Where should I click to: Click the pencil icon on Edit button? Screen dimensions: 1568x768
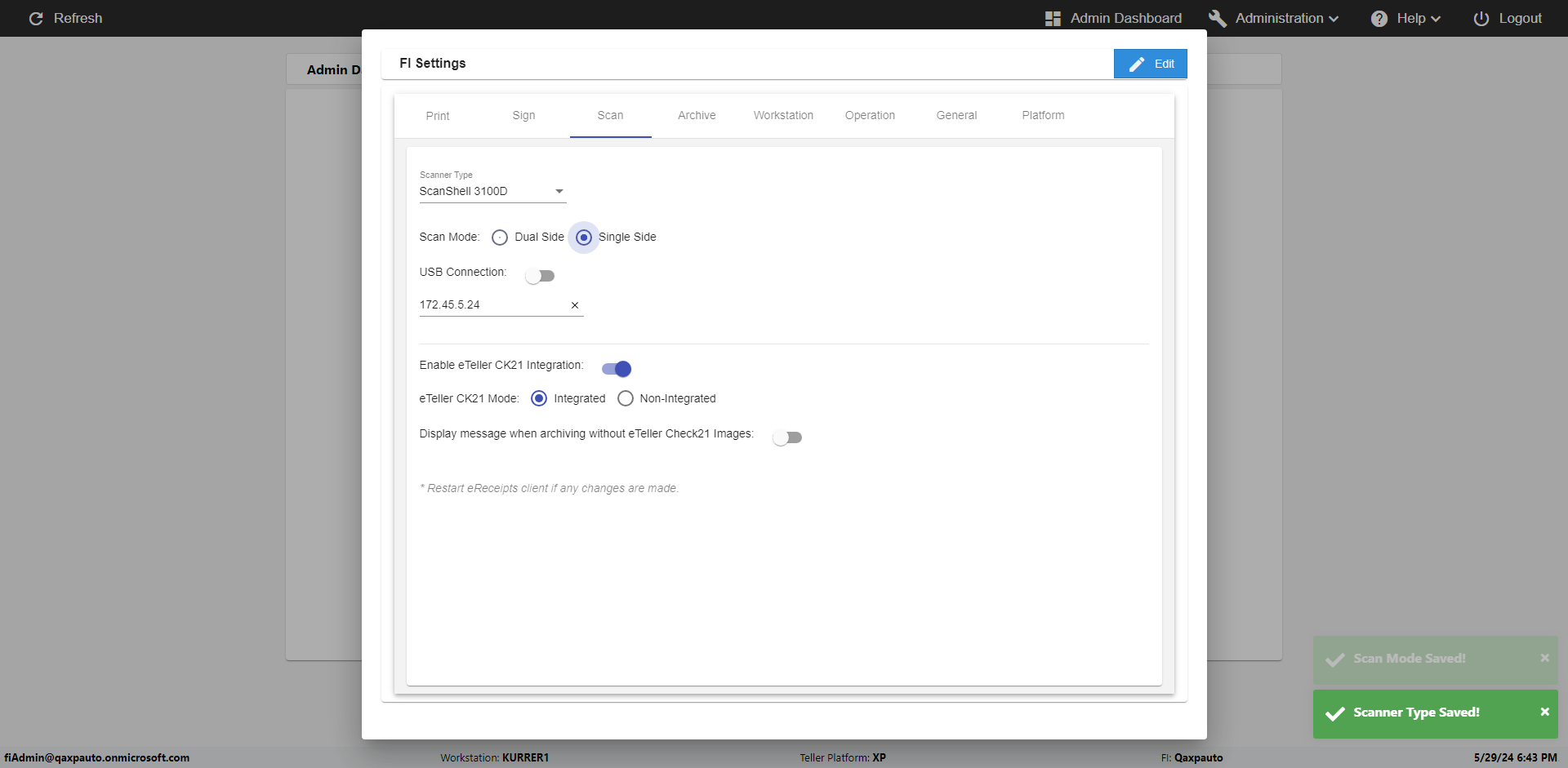(1137, 64)
